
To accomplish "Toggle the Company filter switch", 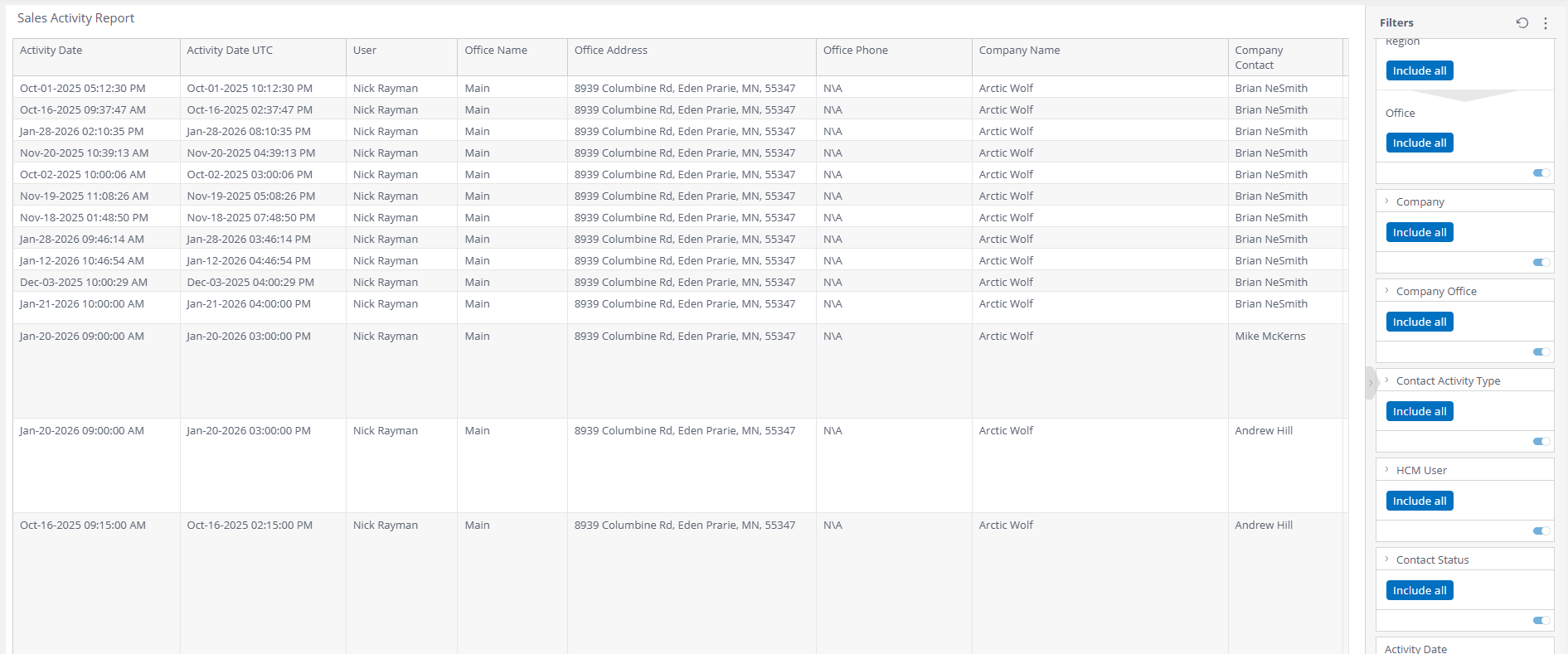I will tap(1541, 263).
